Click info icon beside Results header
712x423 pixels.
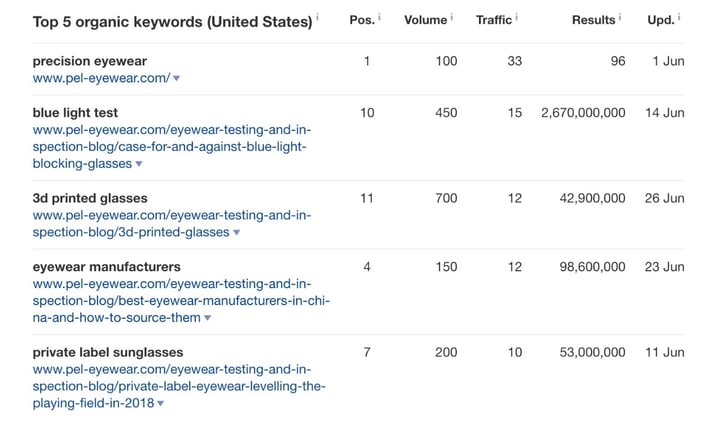620,17
